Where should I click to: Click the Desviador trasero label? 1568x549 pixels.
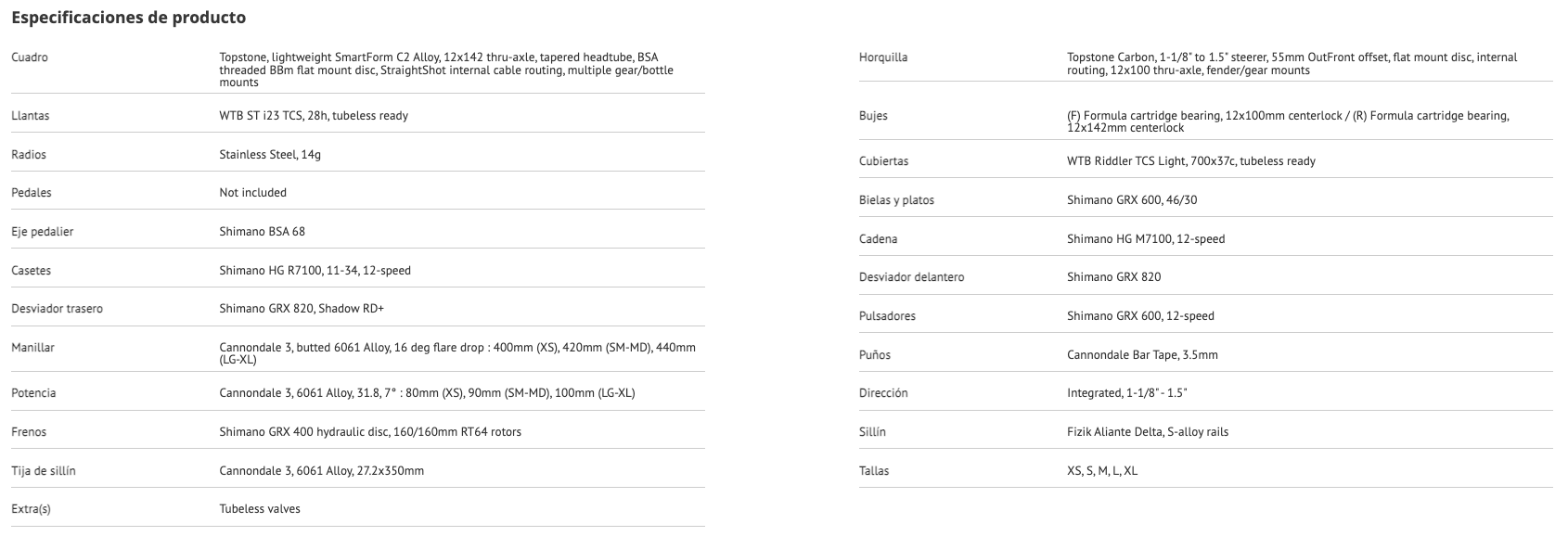pyautogui.click(x=57, y=309)
